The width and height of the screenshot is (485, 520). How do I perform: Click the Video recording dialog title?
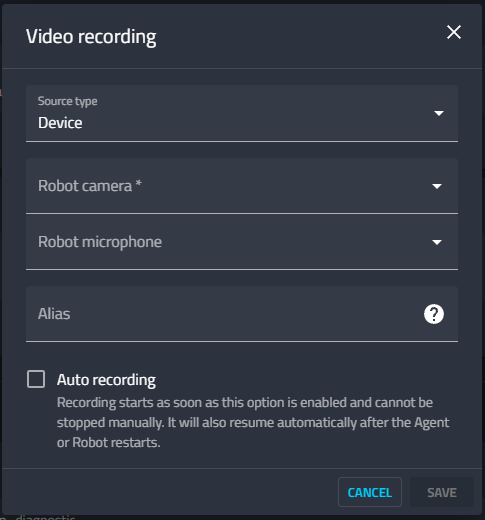click(91, 37)
